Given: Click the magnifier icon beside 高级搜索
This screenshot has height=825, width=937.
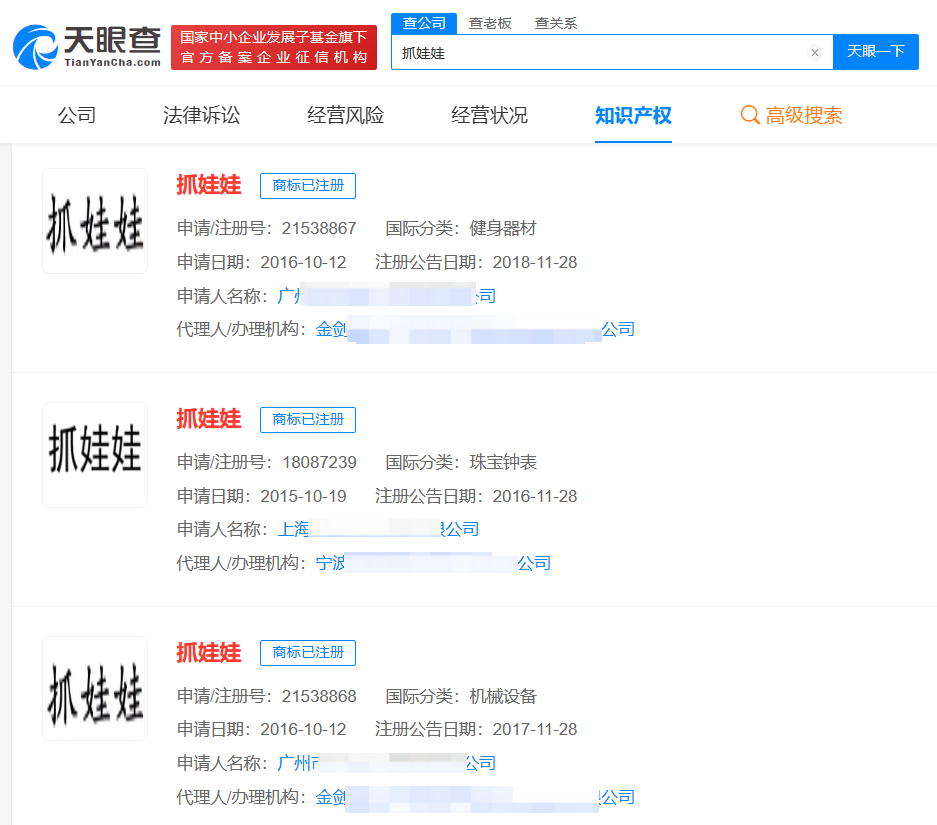Looking at the screenshot, I should pos(749,116).
